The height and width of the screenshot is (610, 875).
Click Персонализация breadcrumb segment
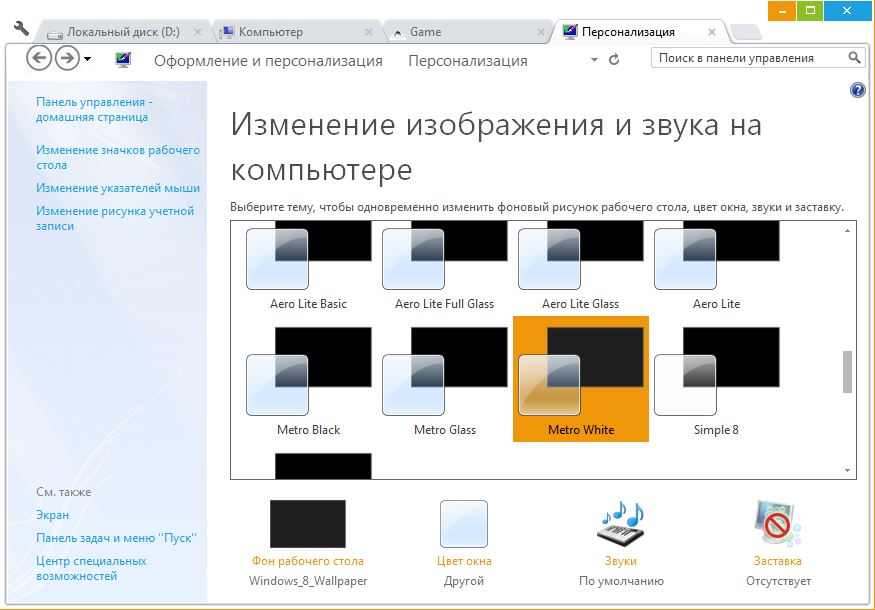tap(468, 60)
